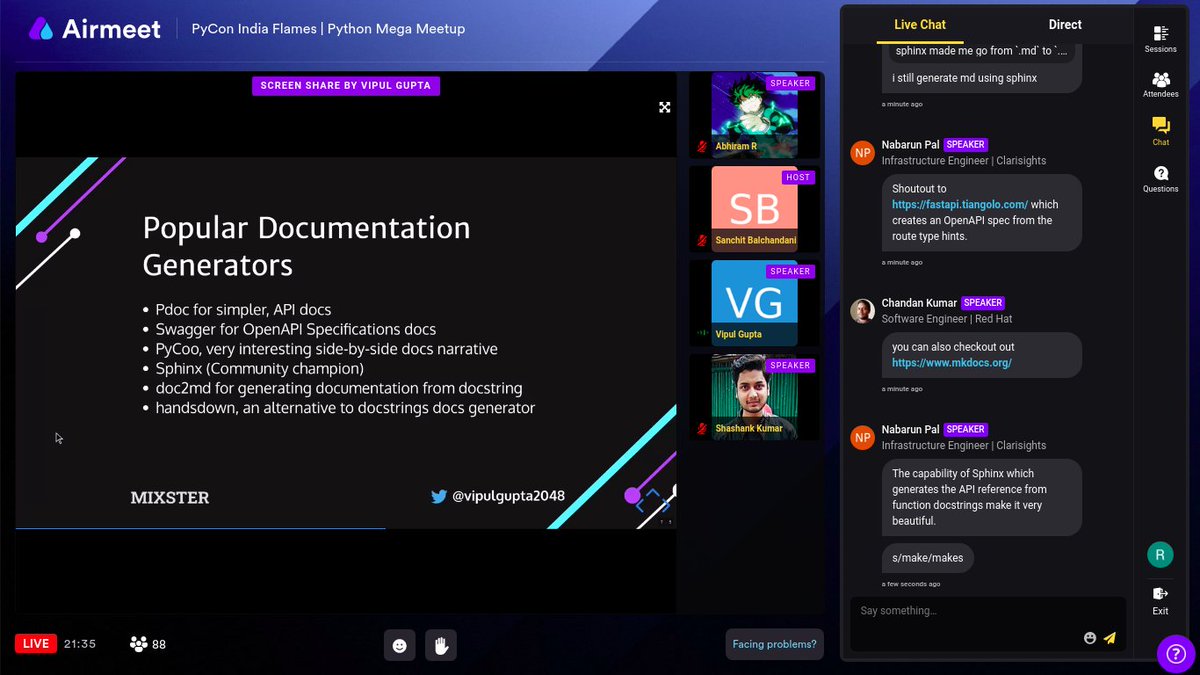Switch to the Live Chat tab
This screenshot has width=1200, height=675.
tap(920, 25)
